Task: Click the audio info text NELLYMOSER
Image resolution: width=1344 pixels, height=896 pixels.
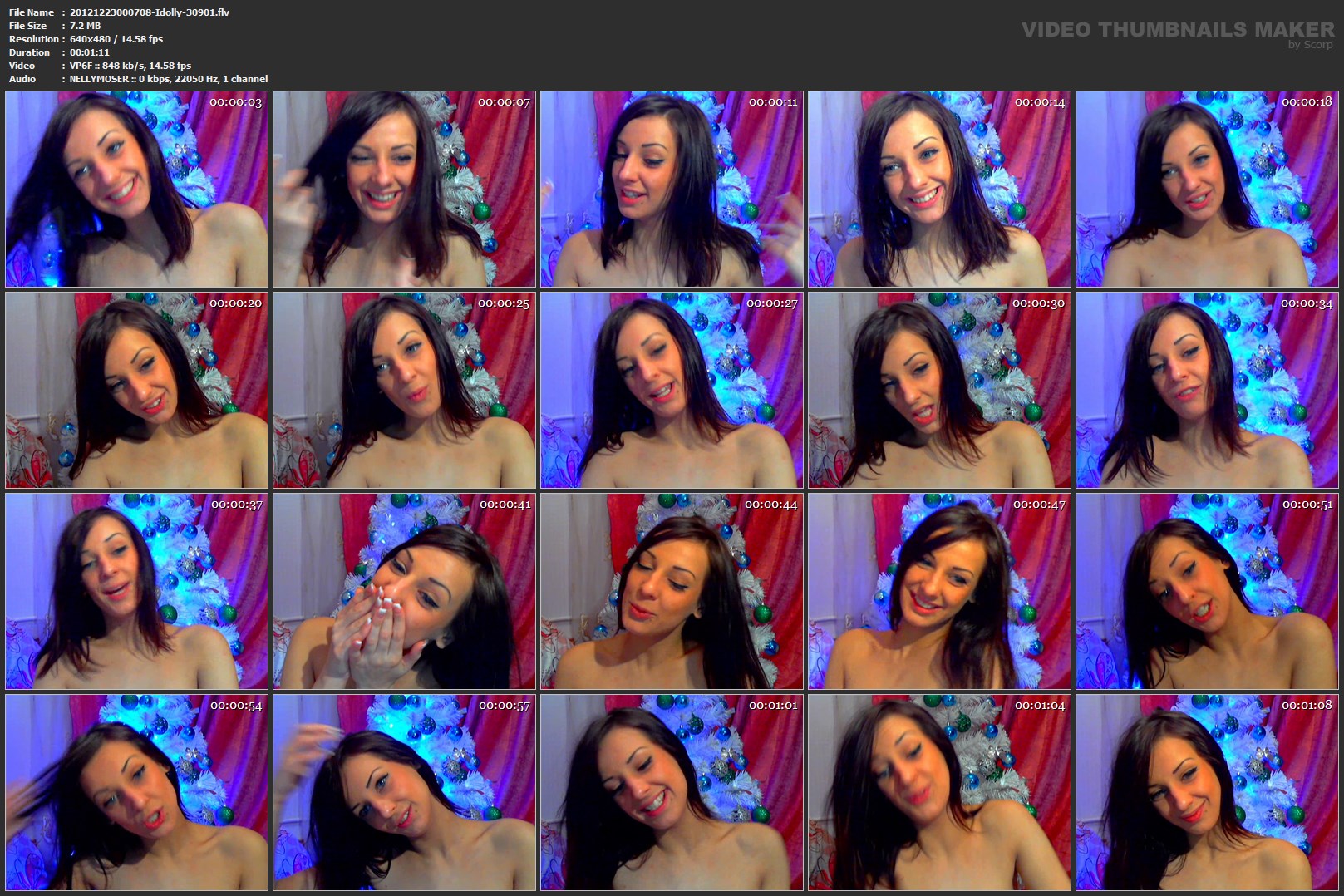Action: pos(99,79)
